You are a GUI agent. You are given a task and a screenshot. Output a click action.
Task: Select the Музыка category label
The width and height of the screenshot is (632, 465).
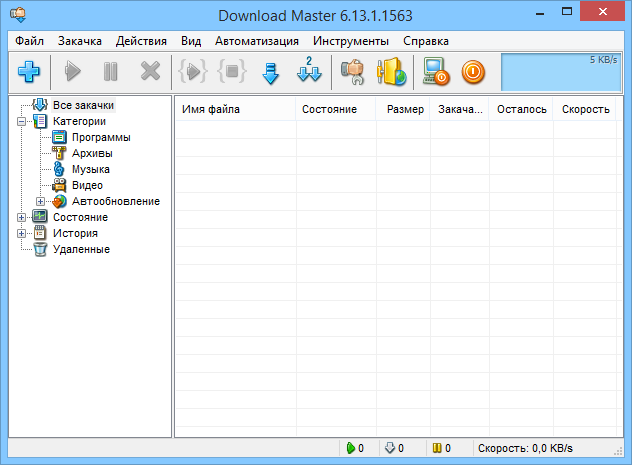(91, 169)
